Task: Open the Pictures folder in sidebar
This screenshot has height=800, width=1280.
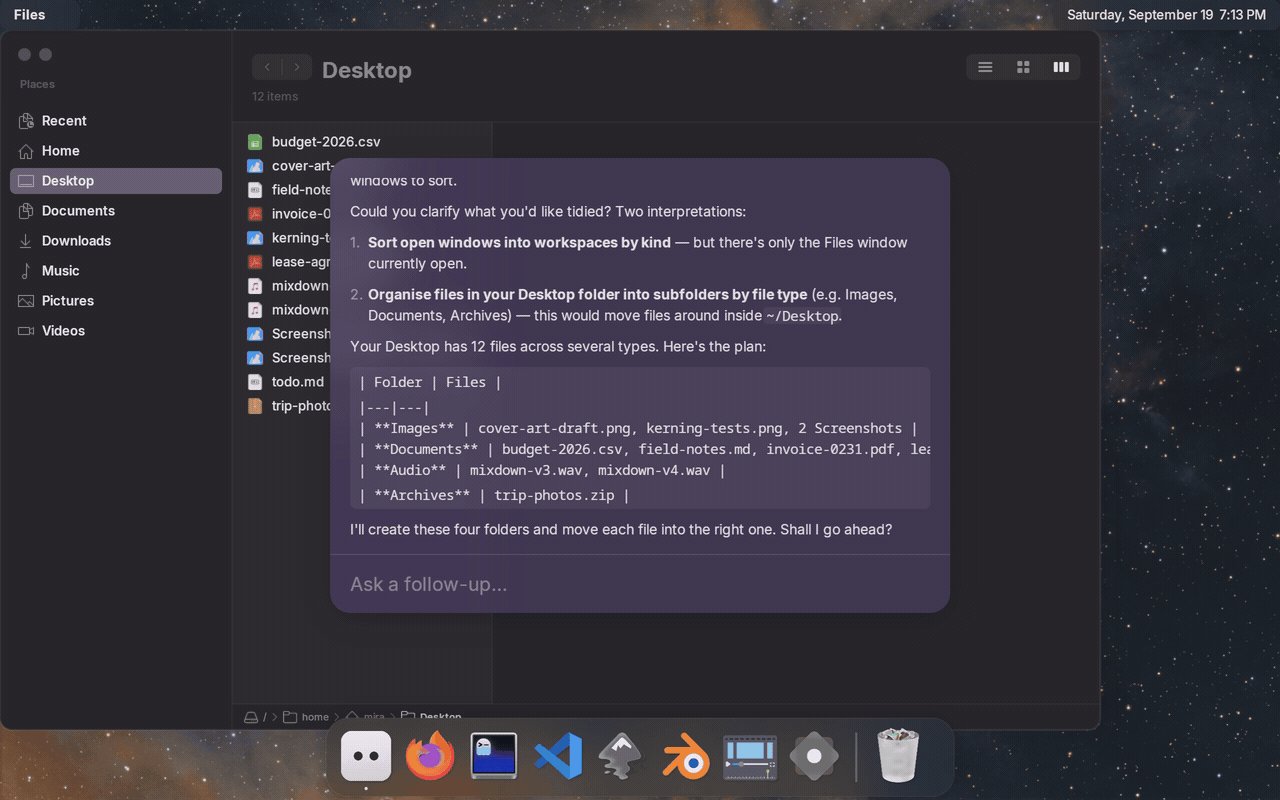Action: click(116, 301)
